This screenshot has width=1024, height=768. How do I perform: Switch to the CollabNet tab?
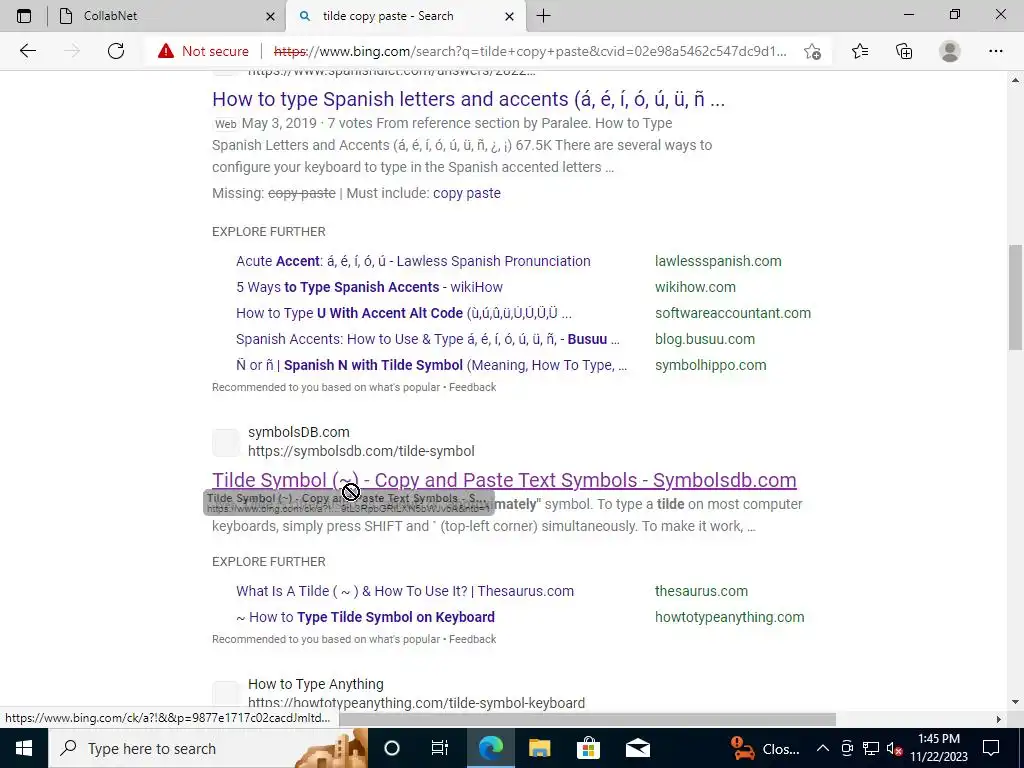[x=165, y=16]
